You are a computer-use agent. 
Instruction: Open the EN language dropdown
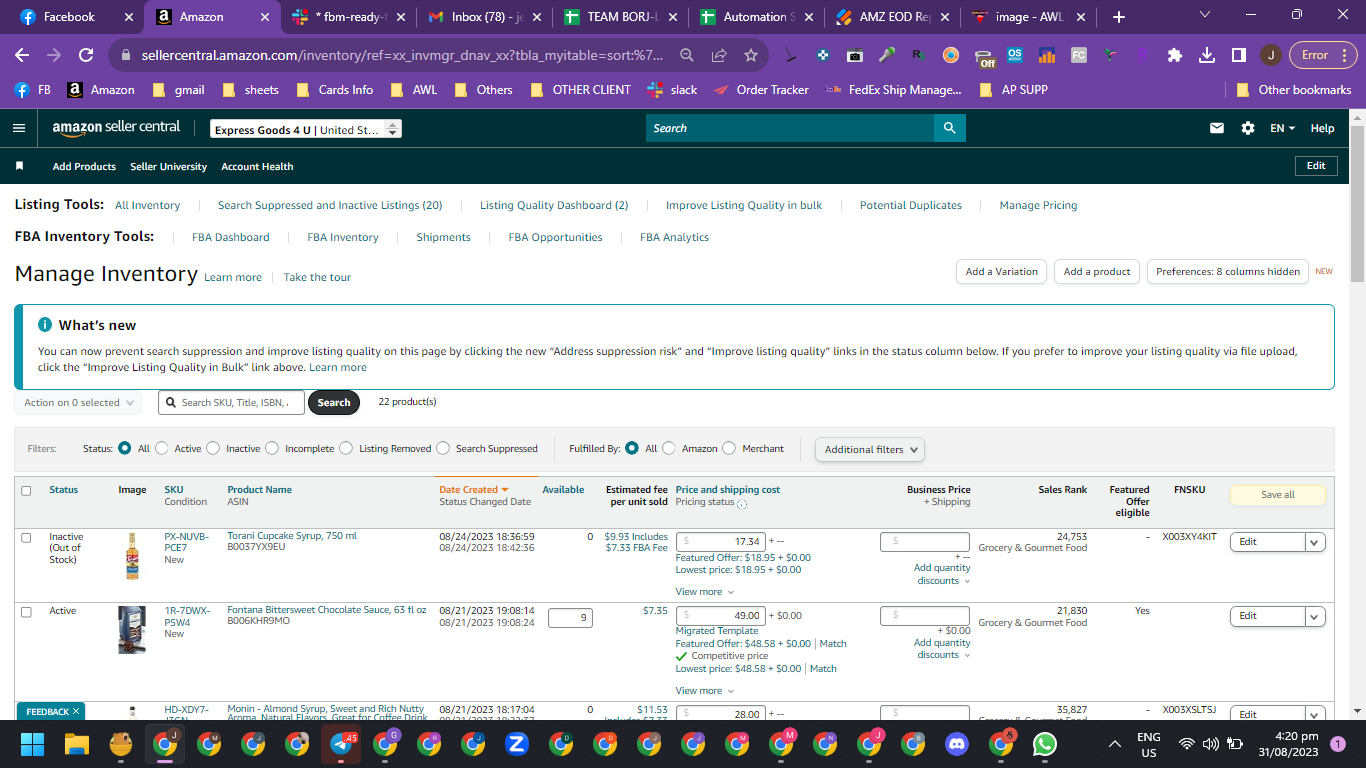point(1282,128)
